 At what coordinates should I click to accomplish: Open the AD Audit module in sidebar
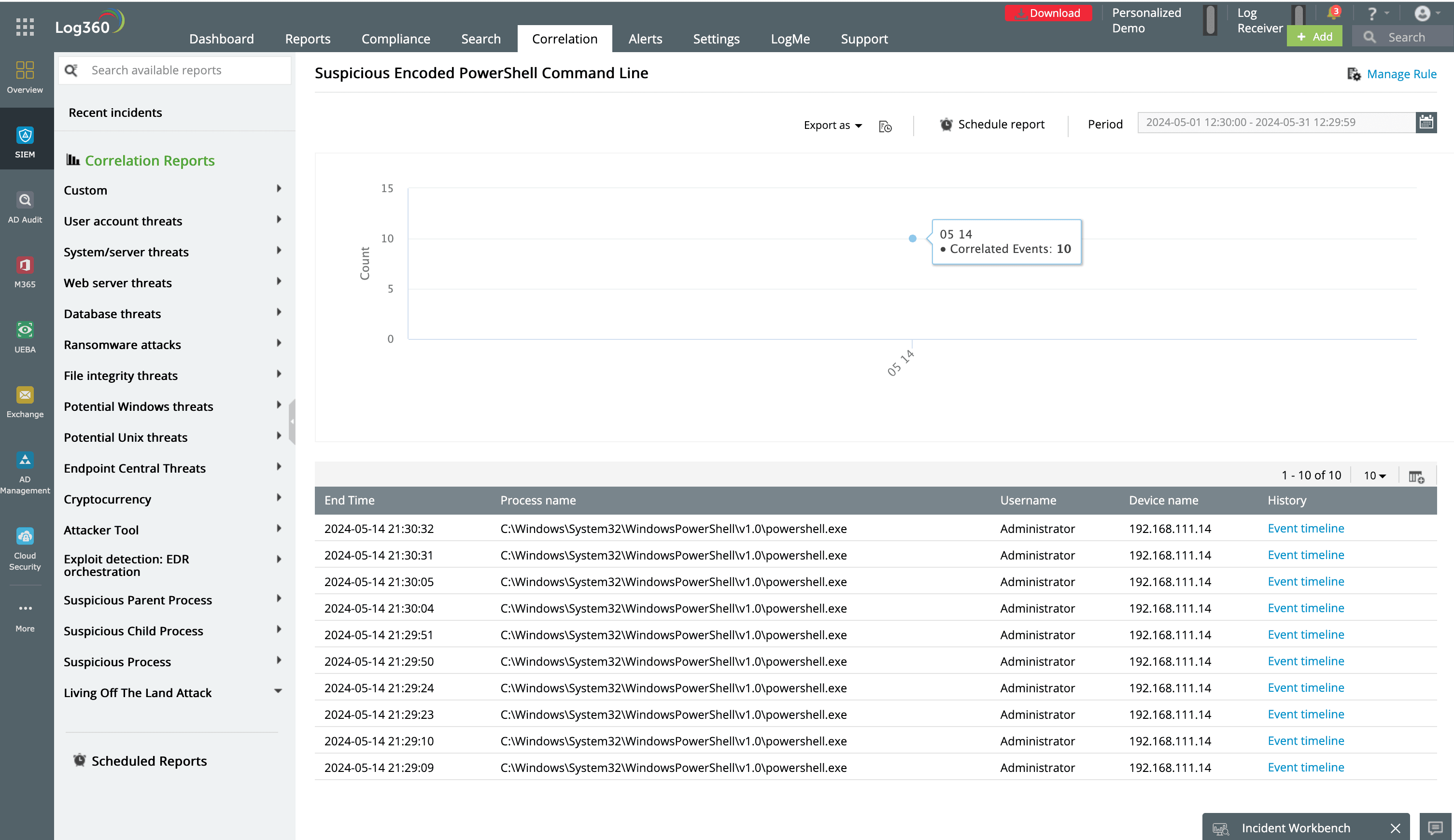pos(25,207)
